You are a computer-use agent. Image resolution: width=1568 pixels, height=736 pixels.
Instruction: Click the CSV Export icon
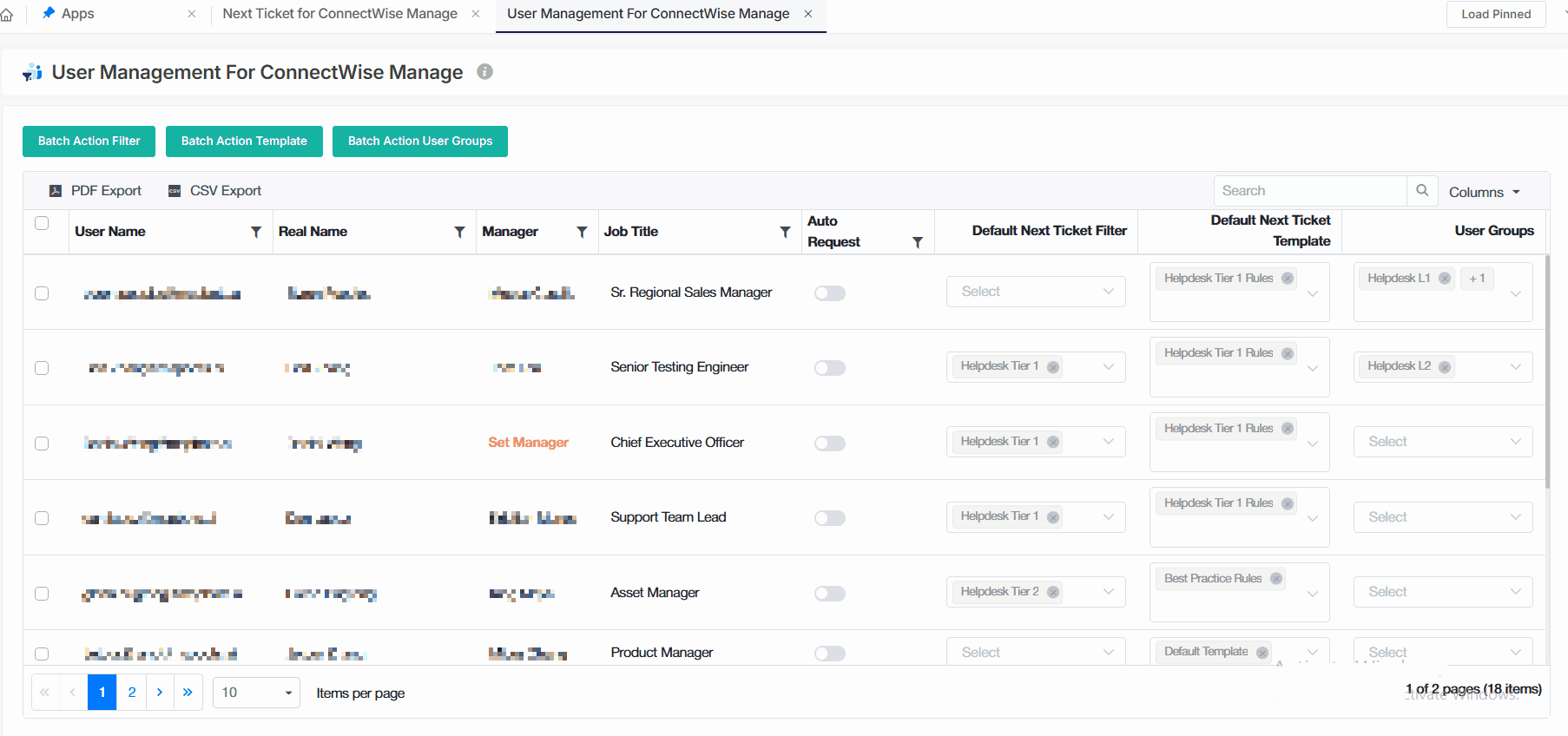coord(175,191)
